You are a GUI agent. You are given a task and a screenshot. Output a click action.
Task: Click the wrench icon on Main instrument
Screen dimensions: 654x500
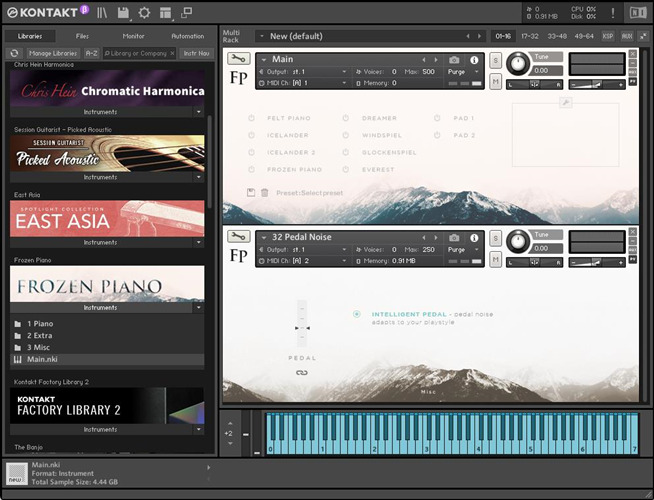[238, 59]
